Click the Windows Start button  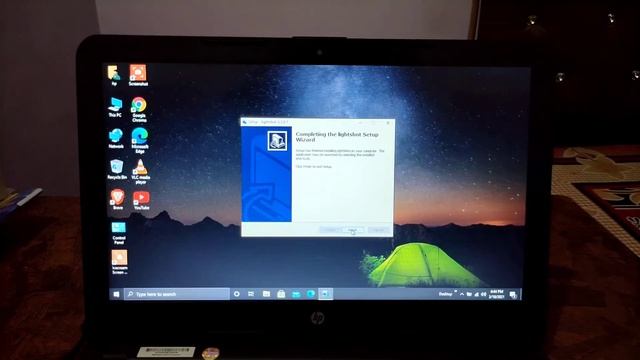click(x=116, y=294)
